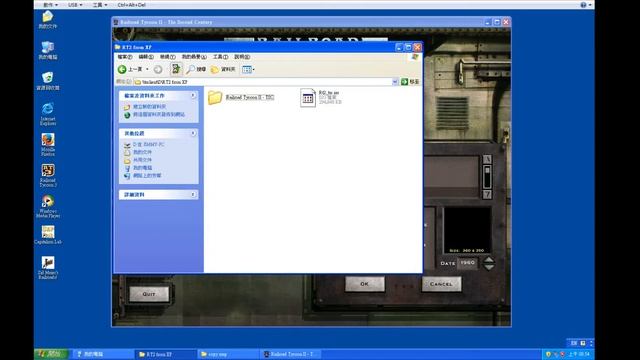This screenshot has width=640, height=360.
Task: Toggle the Folders pane in the toolbar
Action: click(223, 70)
